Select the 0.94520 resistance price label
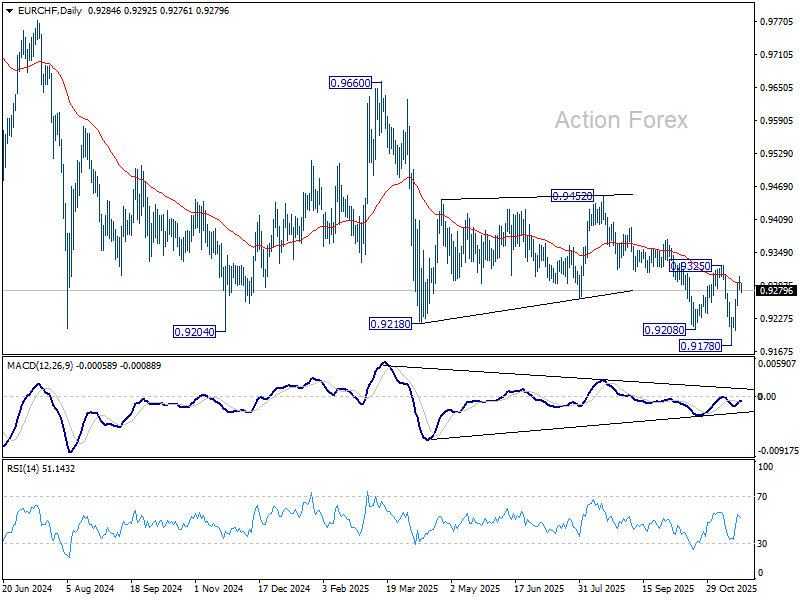The image size is (800, 600). click(x=572, y=195)
